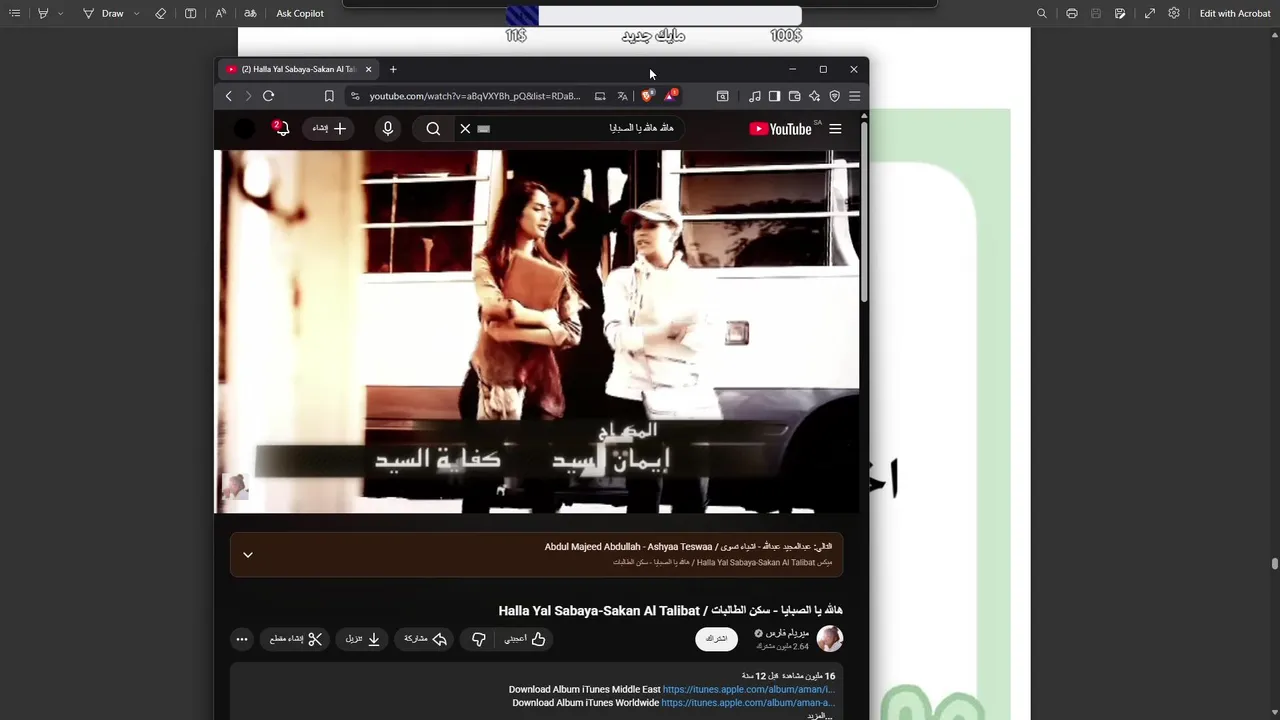The height and width of the screenshot is (720, 1280).
Task: Click the video player to pause
Action: coord(537,331)
